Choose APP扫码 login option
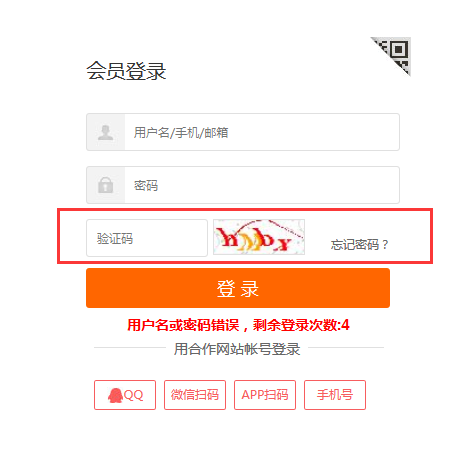Screen dimensions: 468x467 click(x=265, y=395)
